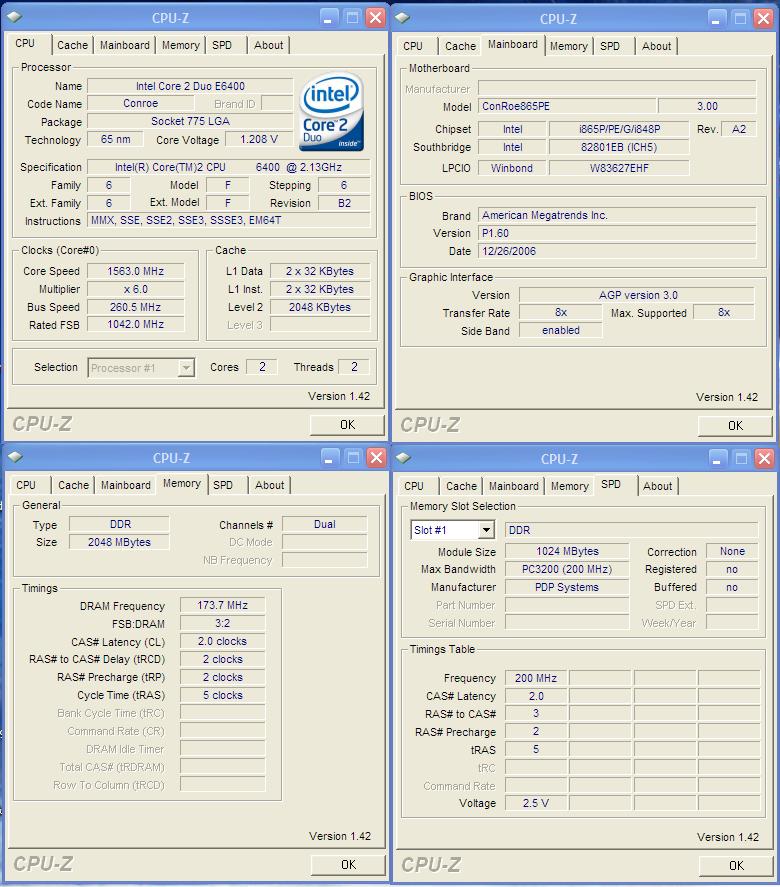Open About tab in the Mainboard window
Image resolution: width=780 pixels, height=887 pixels.
click(x=657, y=46)
